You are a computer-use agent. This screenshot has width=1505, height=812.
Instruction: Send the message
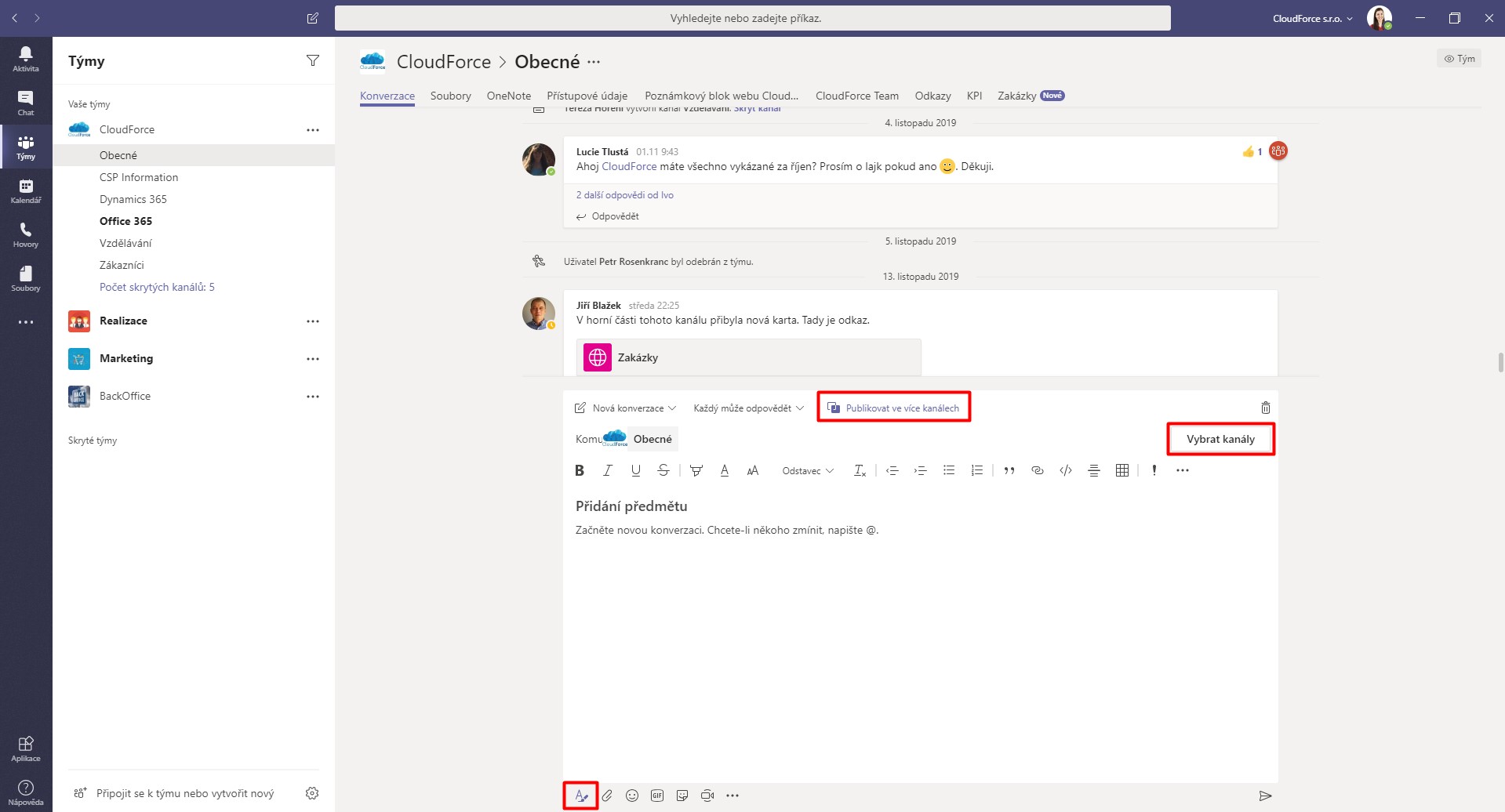1265,796
